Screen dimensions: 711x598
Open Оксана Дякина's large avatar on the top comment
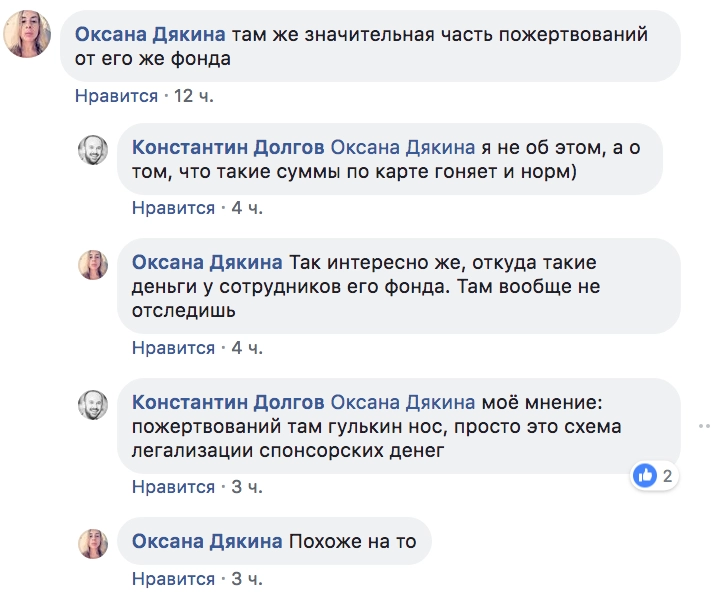point(28,37)
